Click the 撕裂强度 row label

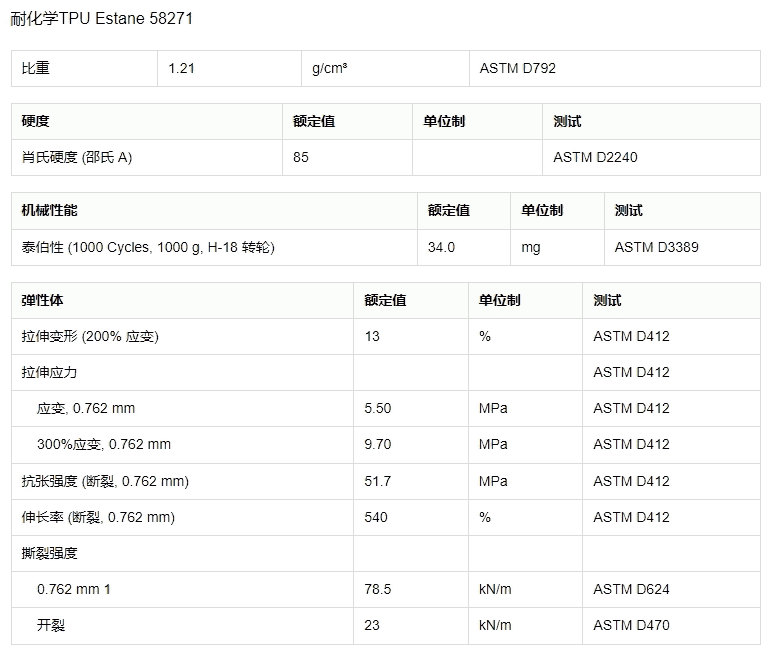(50, 553)
